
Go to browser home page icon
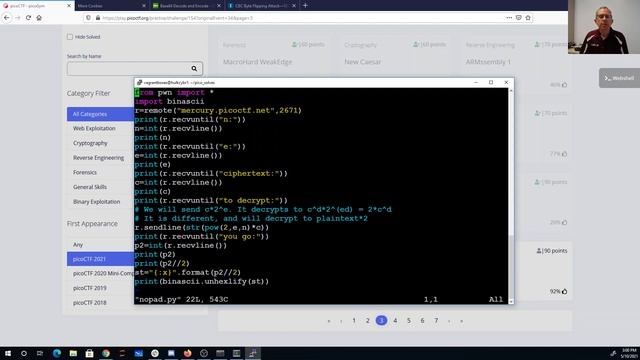[39, 18]
